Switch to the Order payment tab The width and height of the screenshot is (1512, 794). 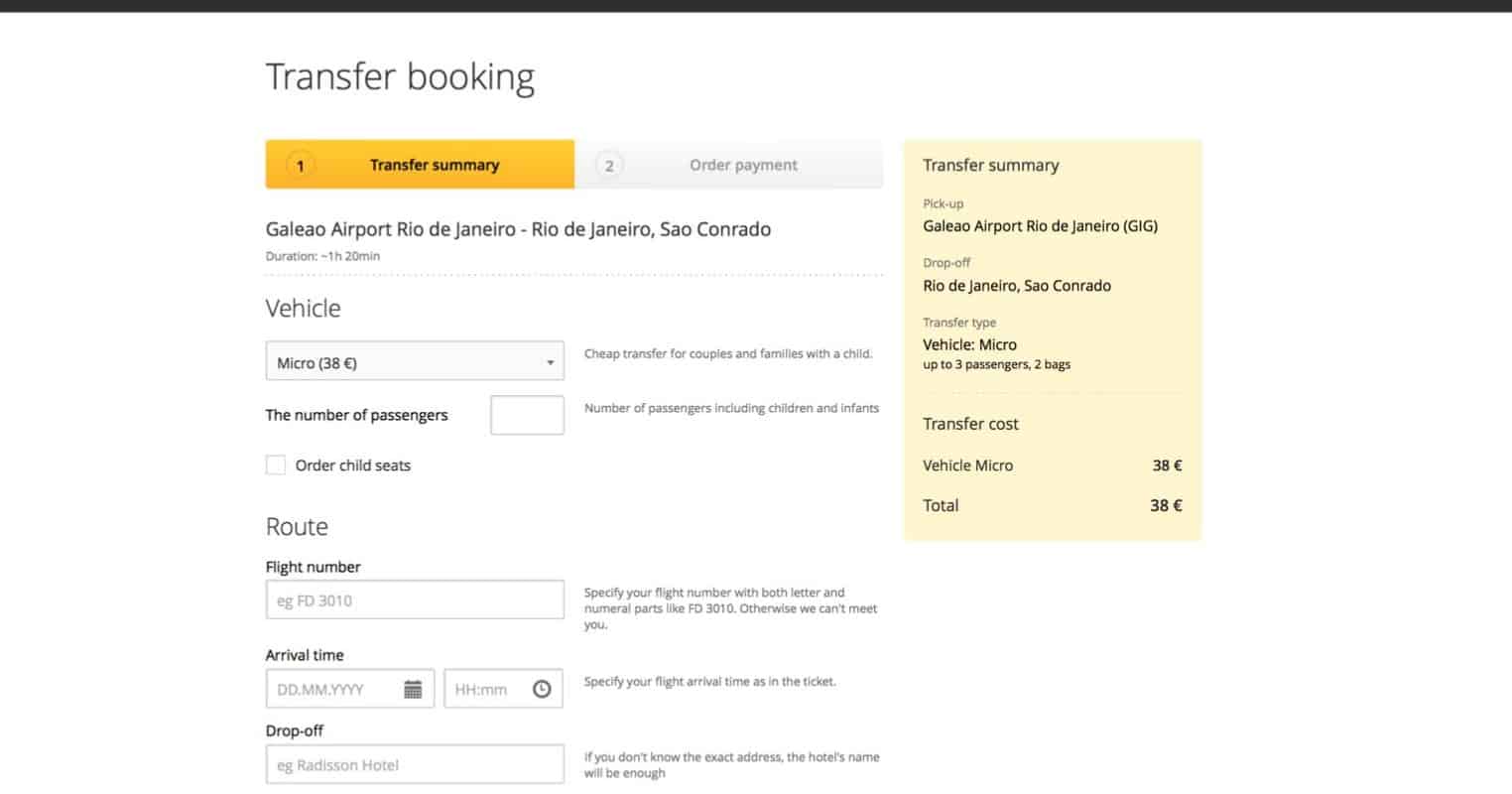tap(742, 166)
